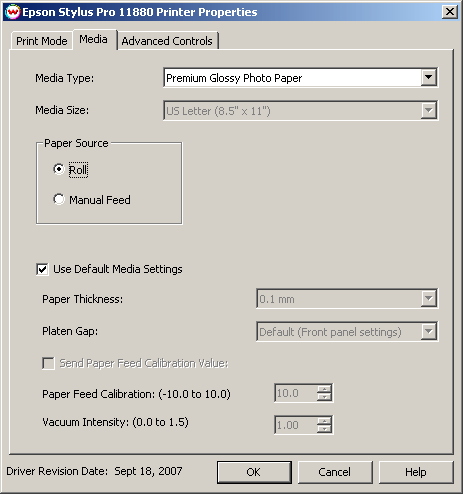Decrease Paper Feed Calibration with down arrow
This screenshot has width=463, height=494.
(324, 397)
